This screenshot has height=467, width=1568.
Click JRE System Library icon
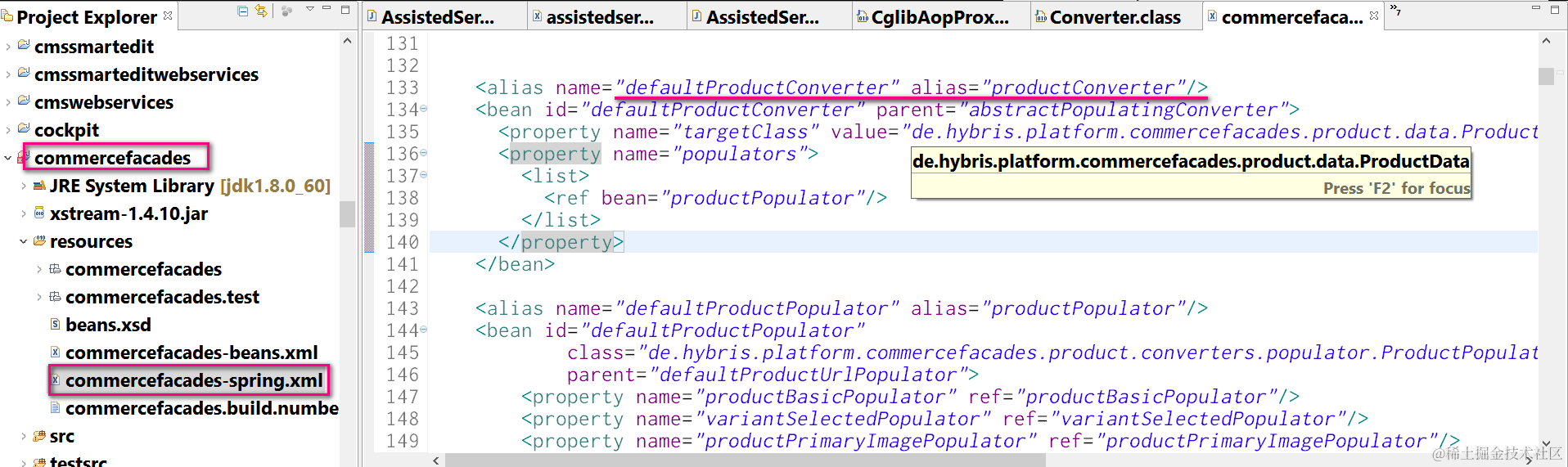pos(39,186)
